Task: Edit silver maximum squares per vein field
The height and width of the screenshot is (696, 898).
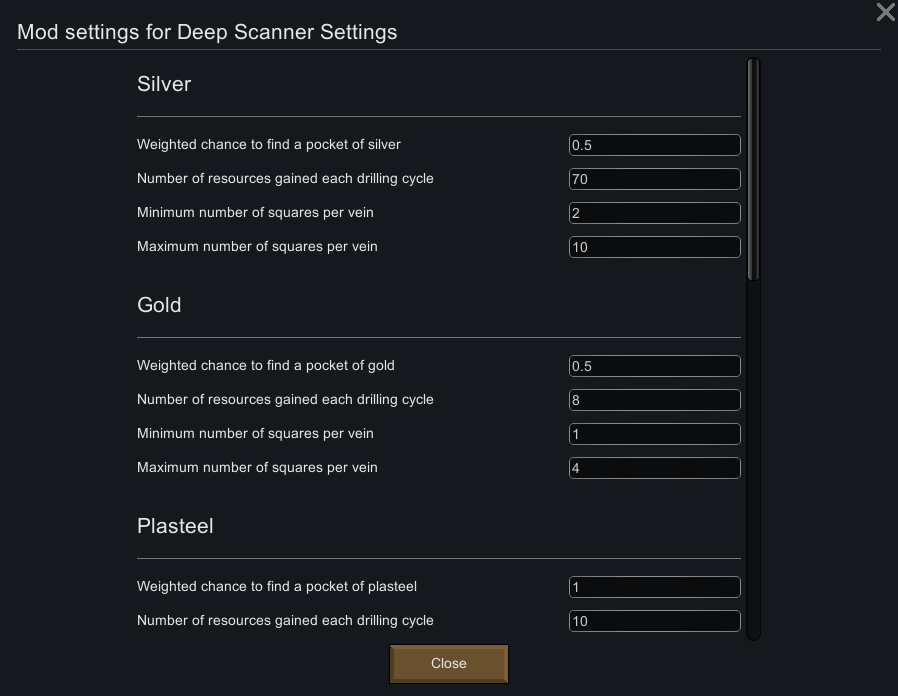Action: pyautogui.click(x=654, y=247)
